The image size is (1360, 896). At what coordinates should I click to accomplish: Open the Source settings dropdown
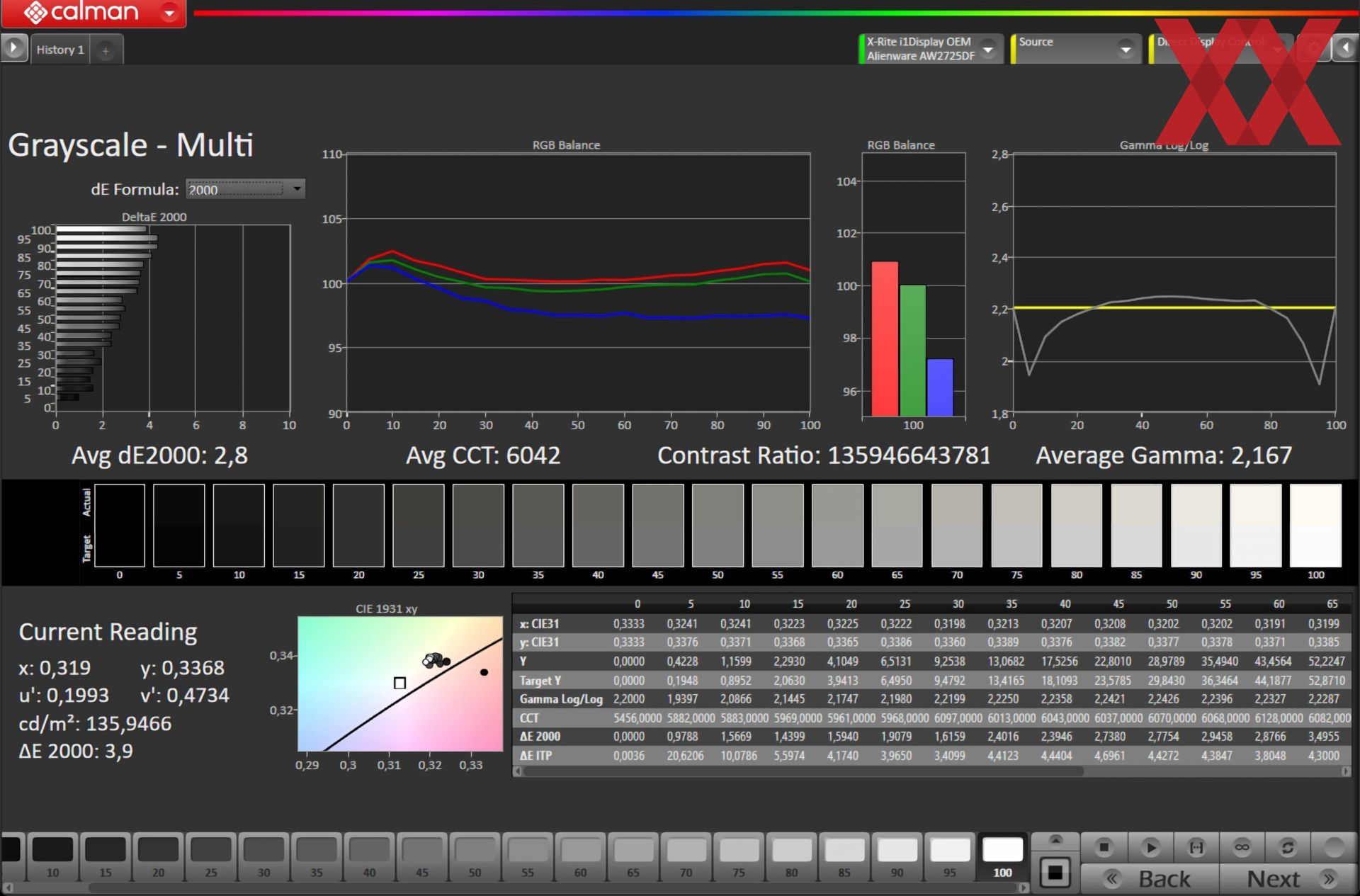click(x=1125, y=49)
